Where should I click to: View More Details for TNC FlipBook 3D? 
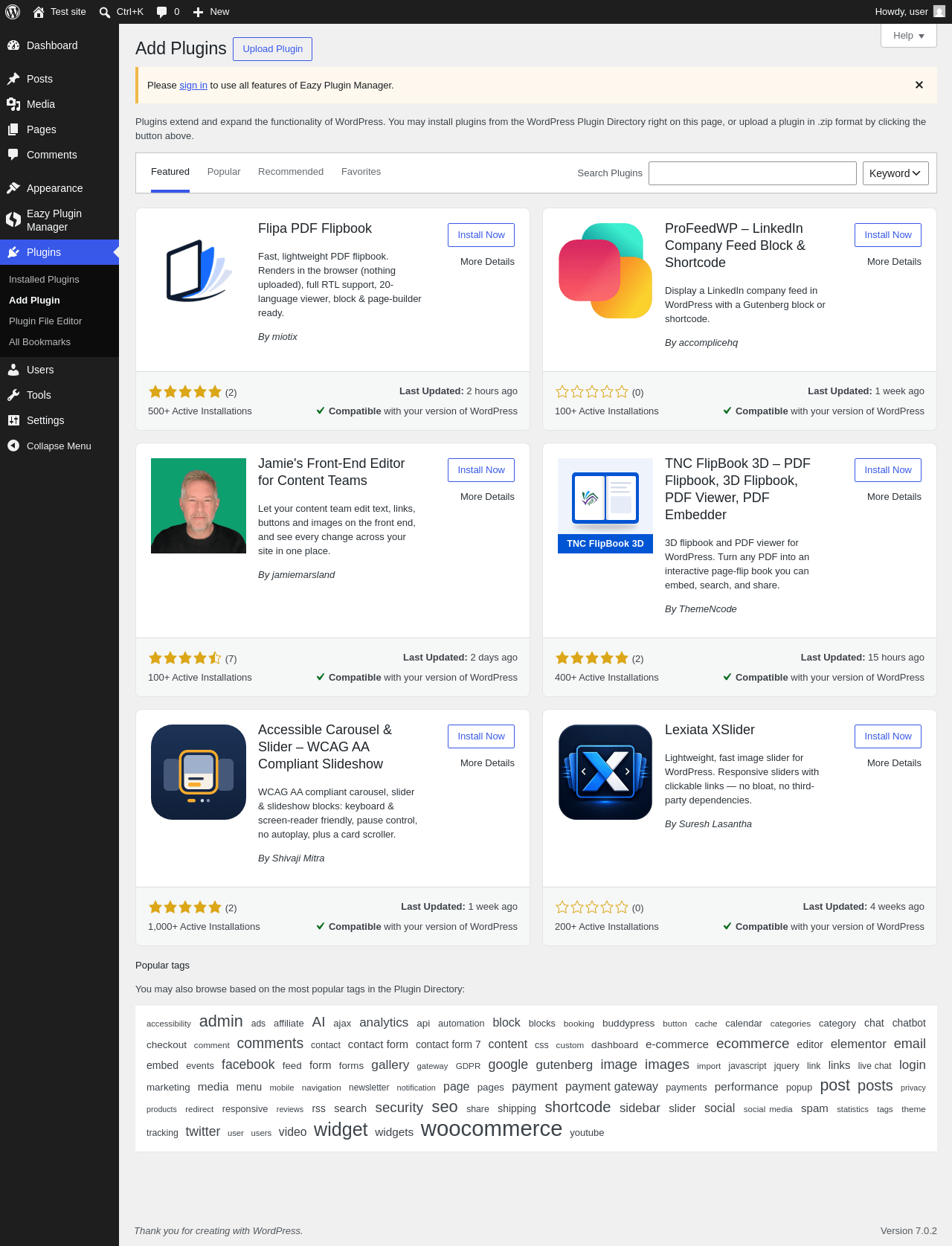point(894,497)
